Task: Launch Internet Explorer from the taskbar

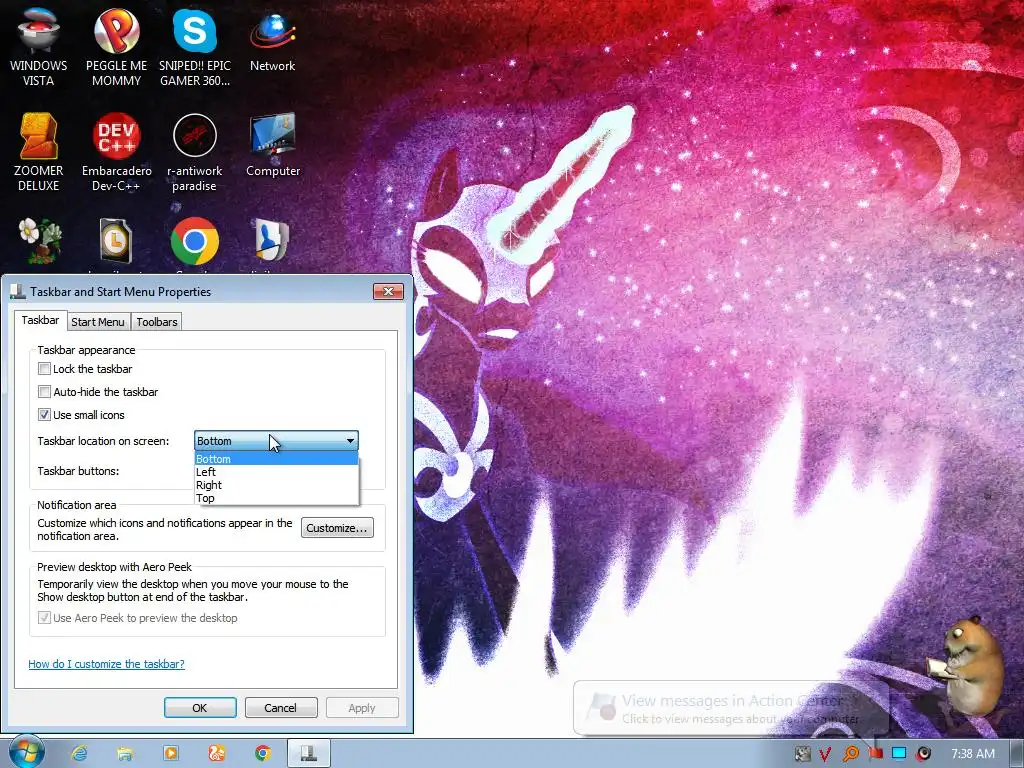Action: [80, 754]
